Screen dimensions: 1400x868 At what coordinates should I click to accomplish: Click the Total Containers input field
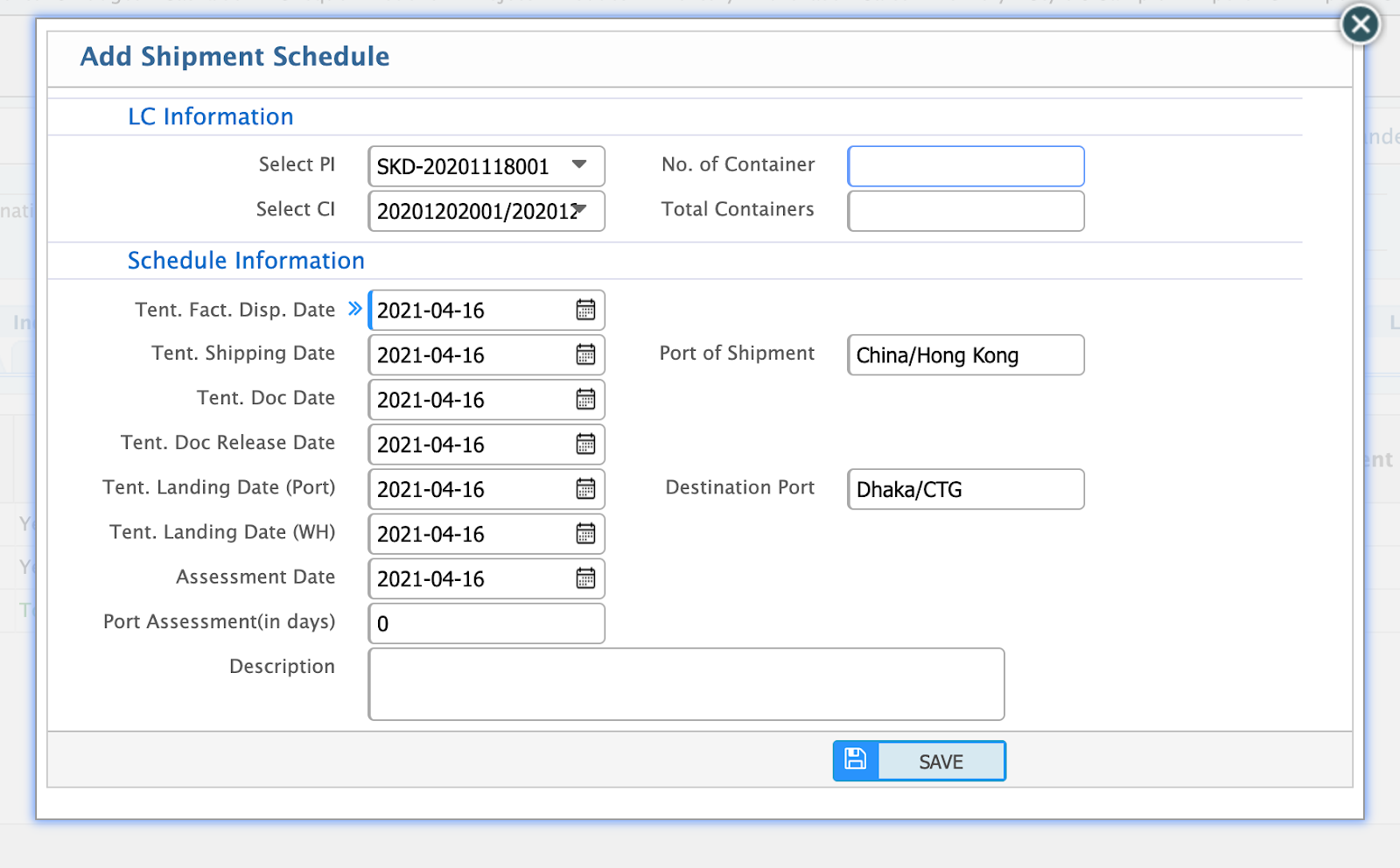coord(965,211)
